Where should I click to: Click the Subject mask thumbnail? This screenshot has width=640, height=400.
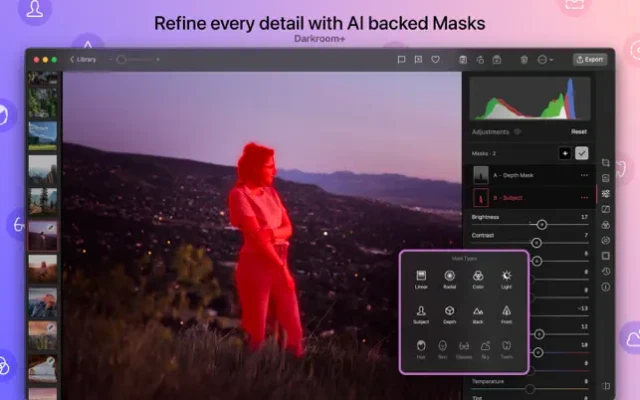tap(481, 198)
